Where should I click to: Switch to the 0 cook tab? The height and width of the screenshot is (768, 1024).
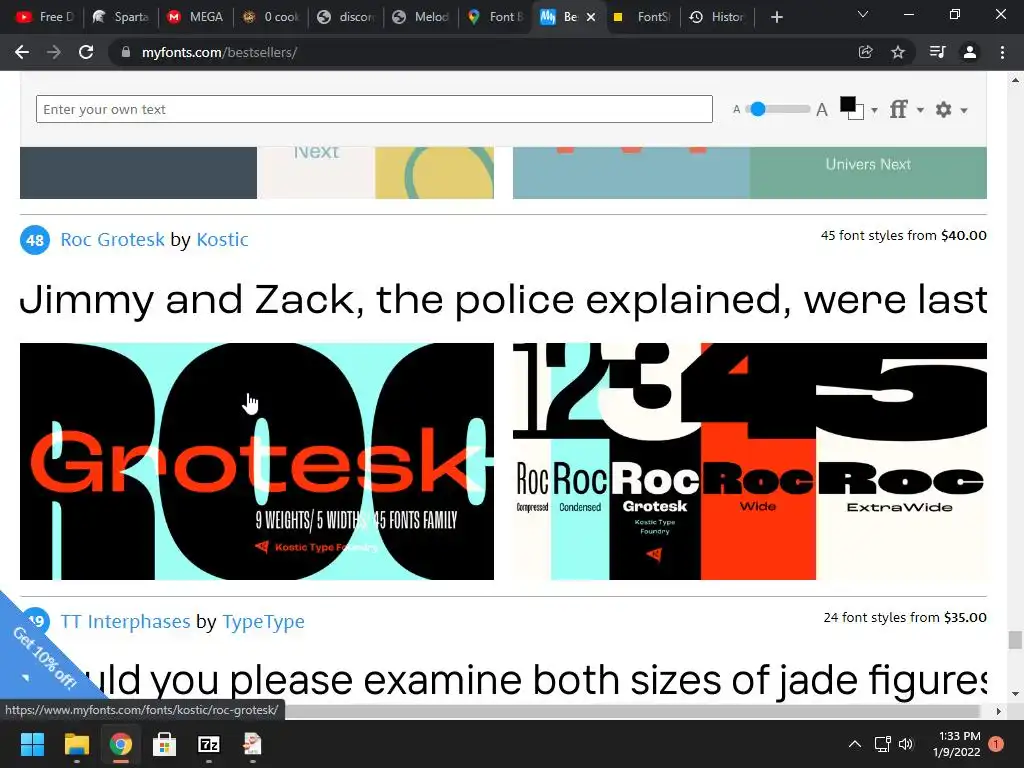pyautogui.click(x=271, y=18)
